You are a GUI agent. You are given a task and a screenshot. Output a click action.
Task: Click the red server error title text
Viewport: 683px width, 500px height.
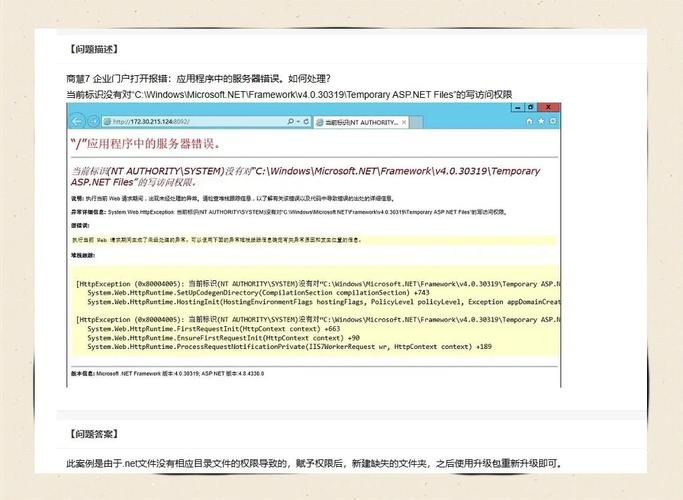[x=145, y=144]
